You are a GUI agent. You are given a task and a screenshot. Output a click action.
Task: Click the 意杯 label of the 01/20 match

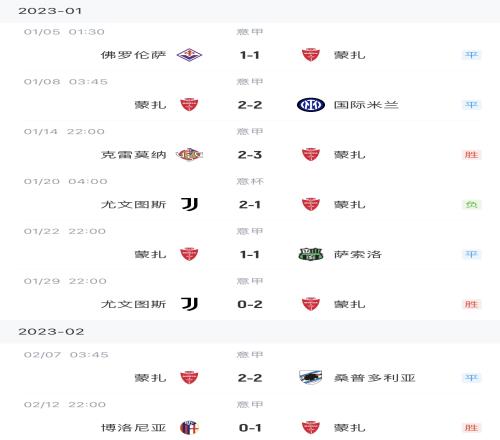click(250, 181)
